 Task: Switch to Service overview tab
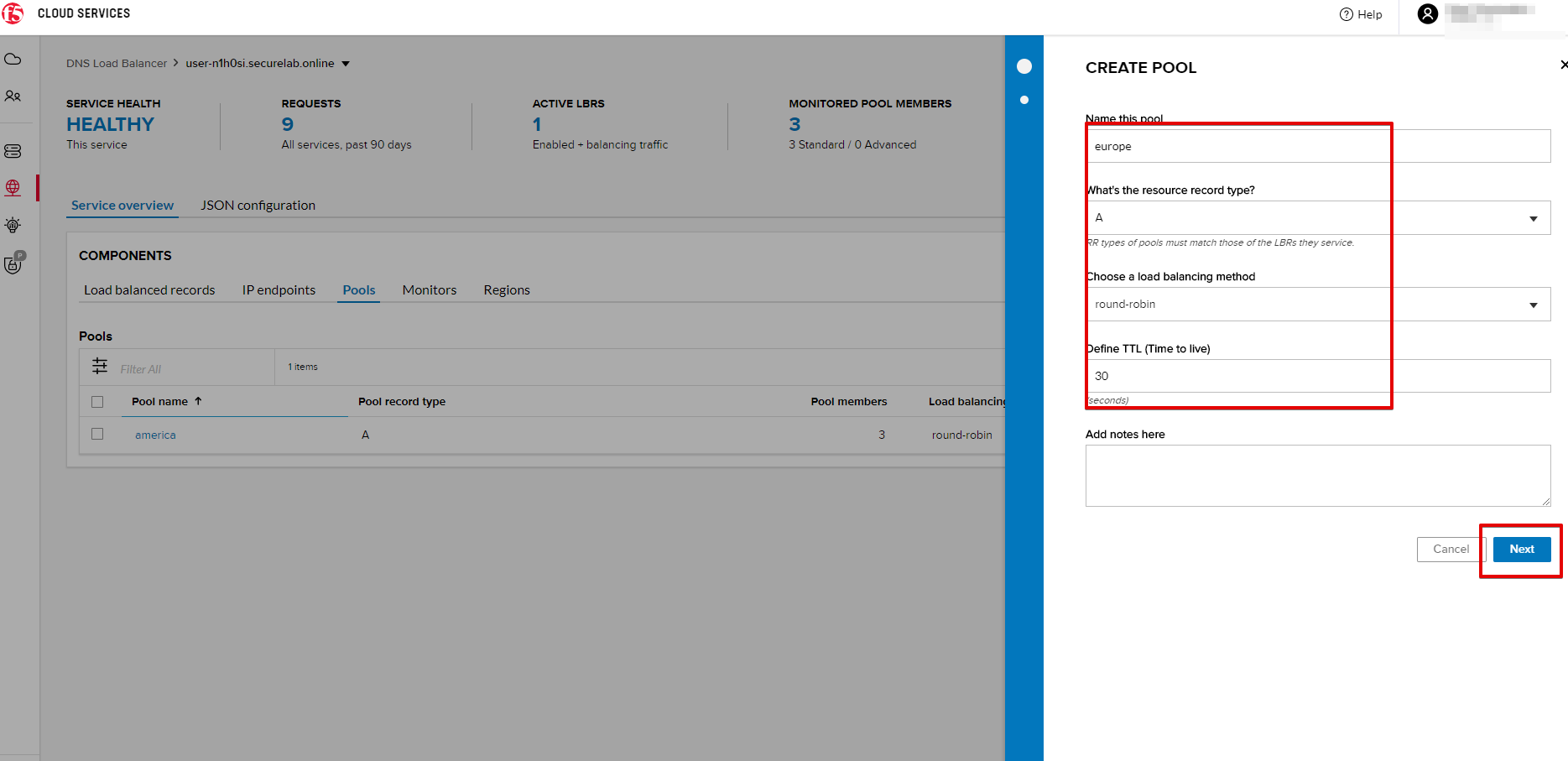(x=122, y=206)
